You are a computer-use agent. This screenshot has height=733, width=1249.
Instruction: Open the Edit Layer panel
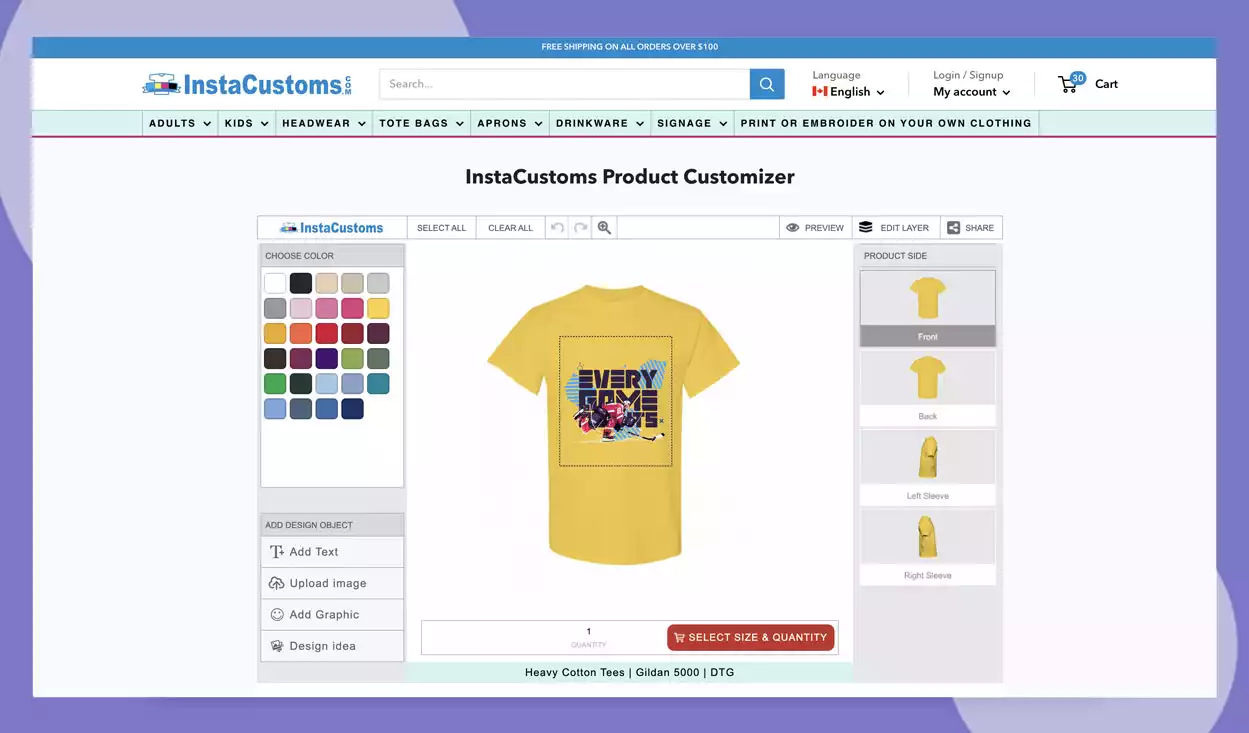point(894,228)
